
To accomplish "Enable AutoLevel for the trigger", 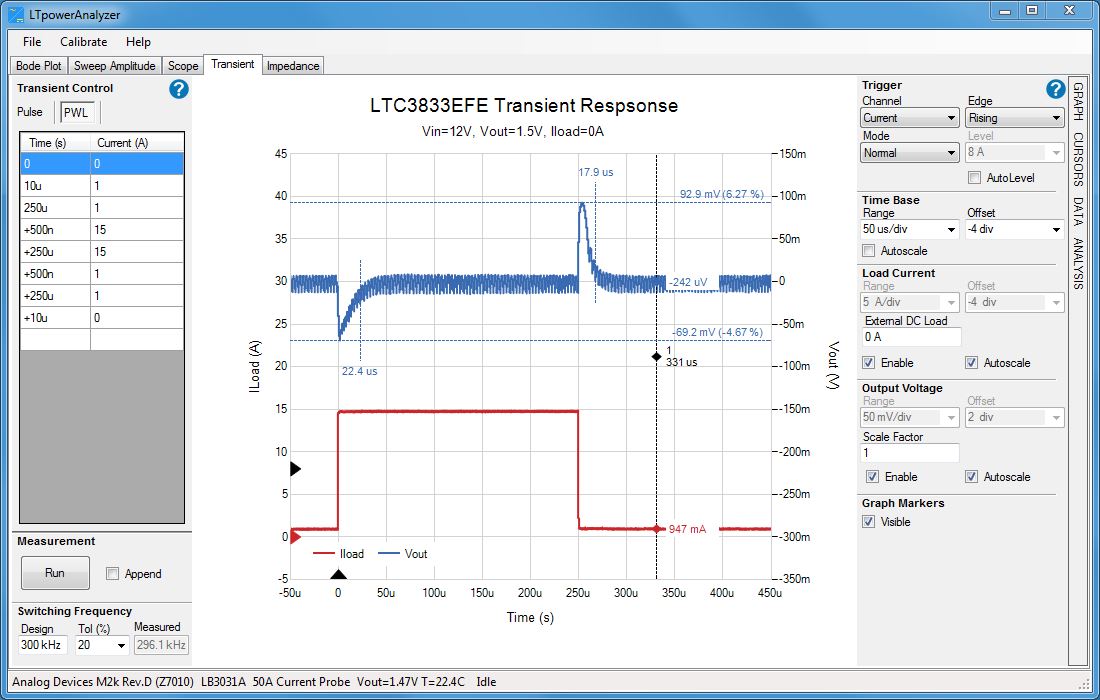I will coord(973,177).
